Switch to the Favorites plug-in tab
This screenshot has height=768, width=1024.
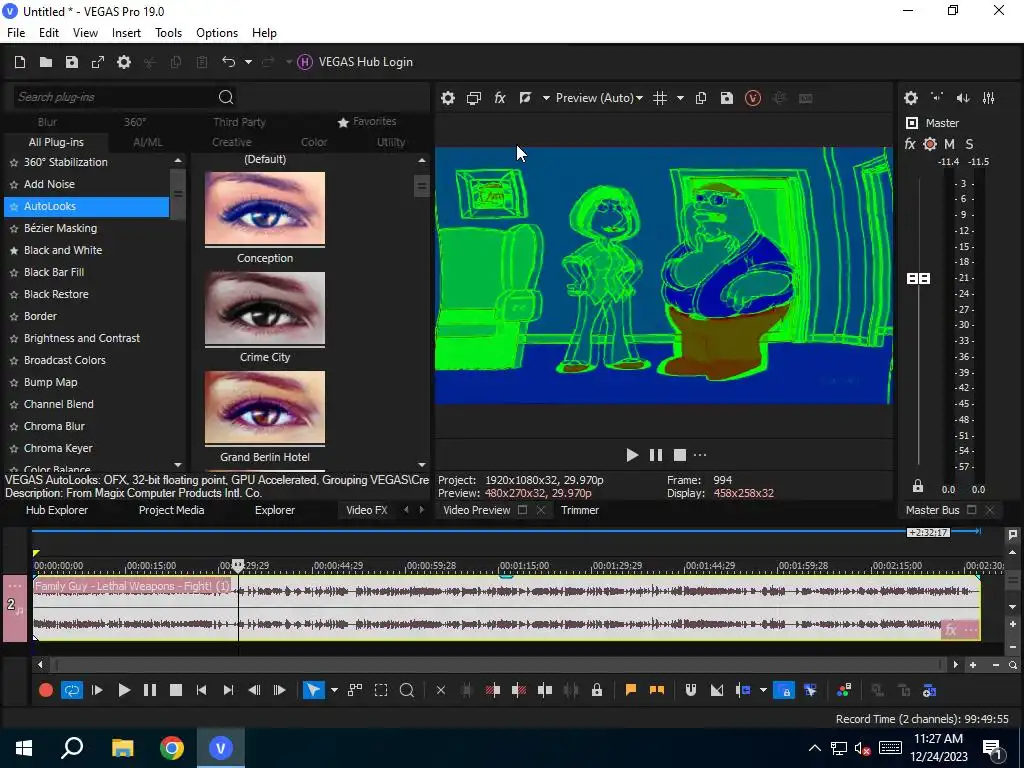pos(367,121)
